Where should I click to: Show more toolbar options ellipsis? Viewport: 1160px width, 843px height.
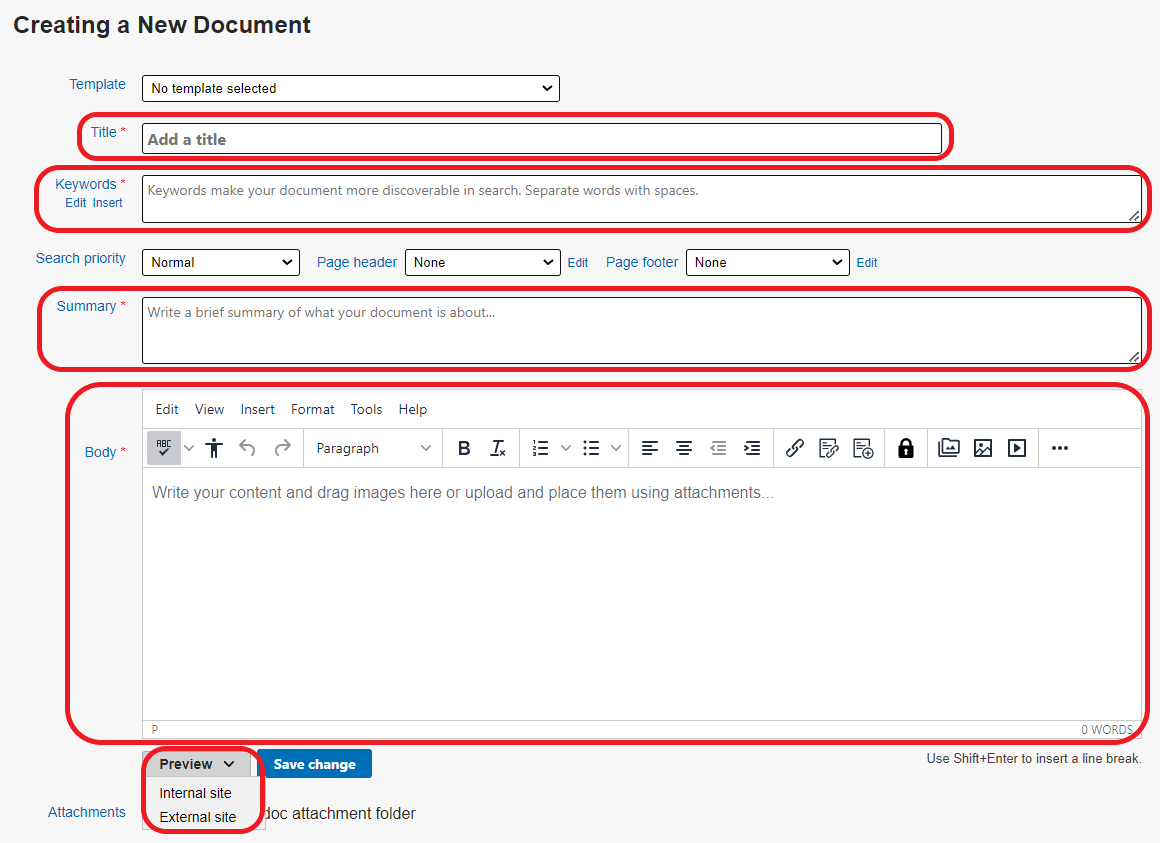1059,448
